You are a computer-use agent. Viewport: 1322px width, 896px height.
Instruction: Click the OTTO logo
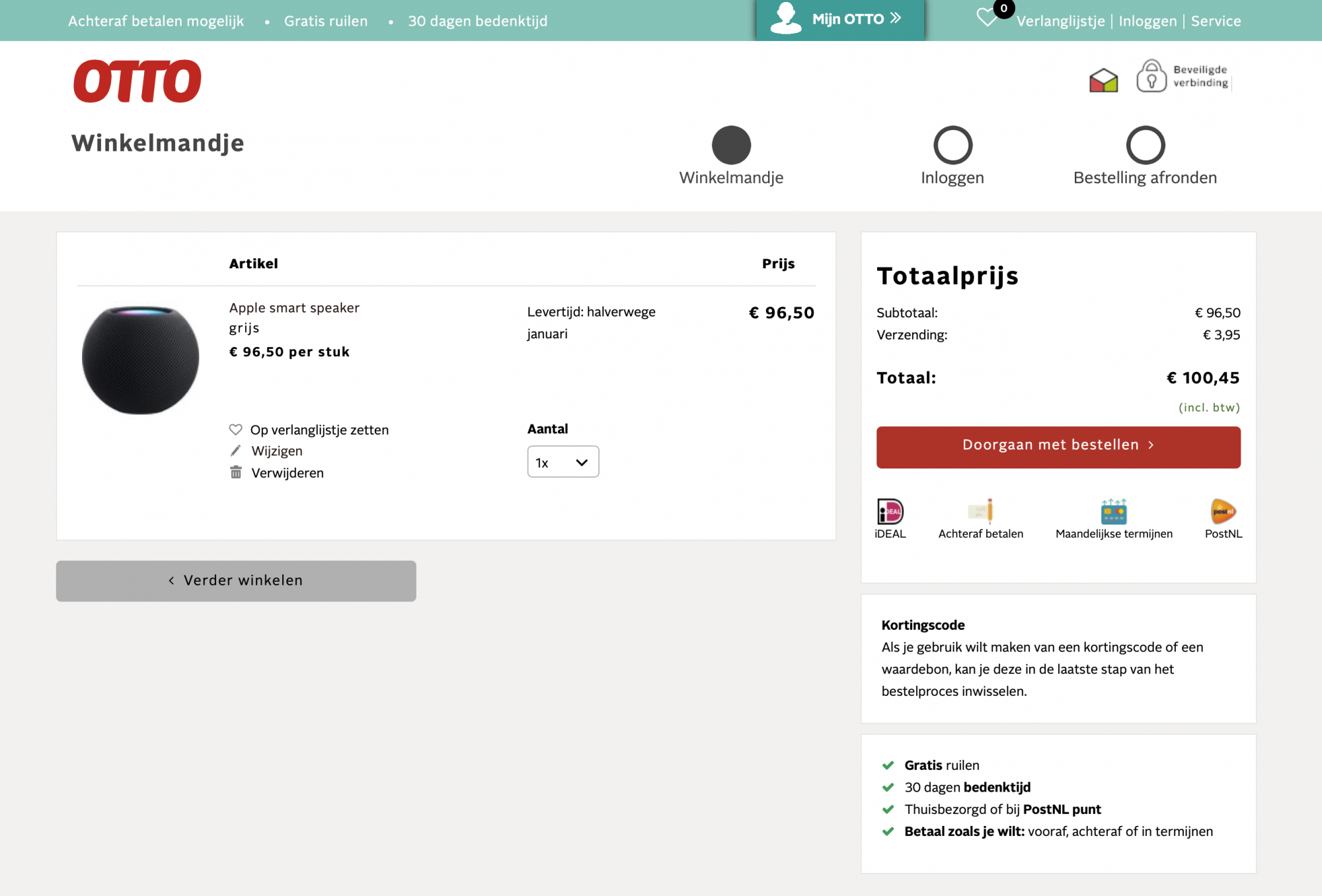(x=137, y=81)
